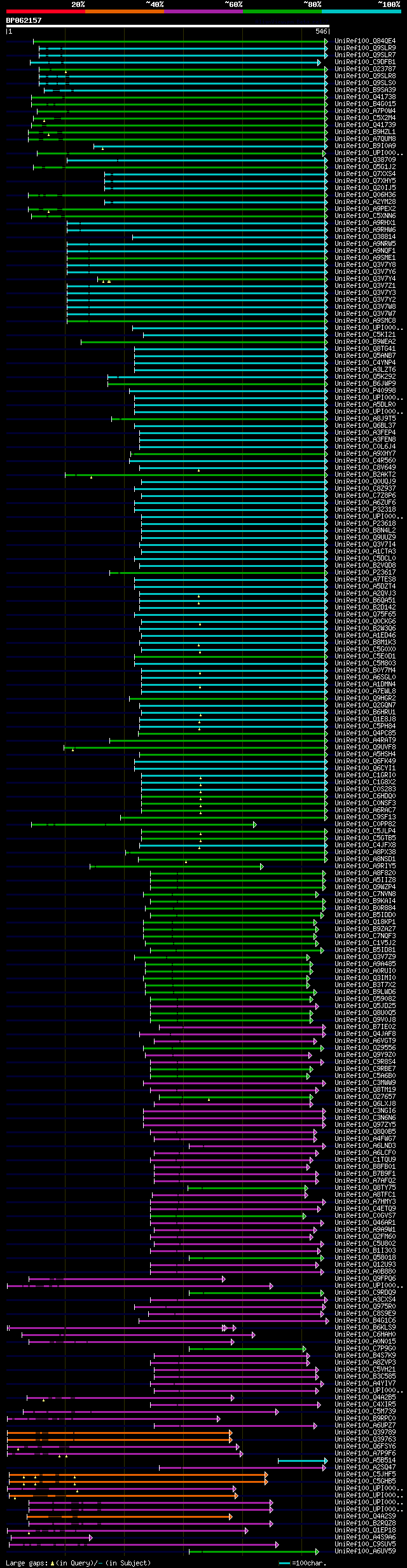Select the UniRef100_Q75F65 label
407x1568 pixels.
[x=365, y=615]
